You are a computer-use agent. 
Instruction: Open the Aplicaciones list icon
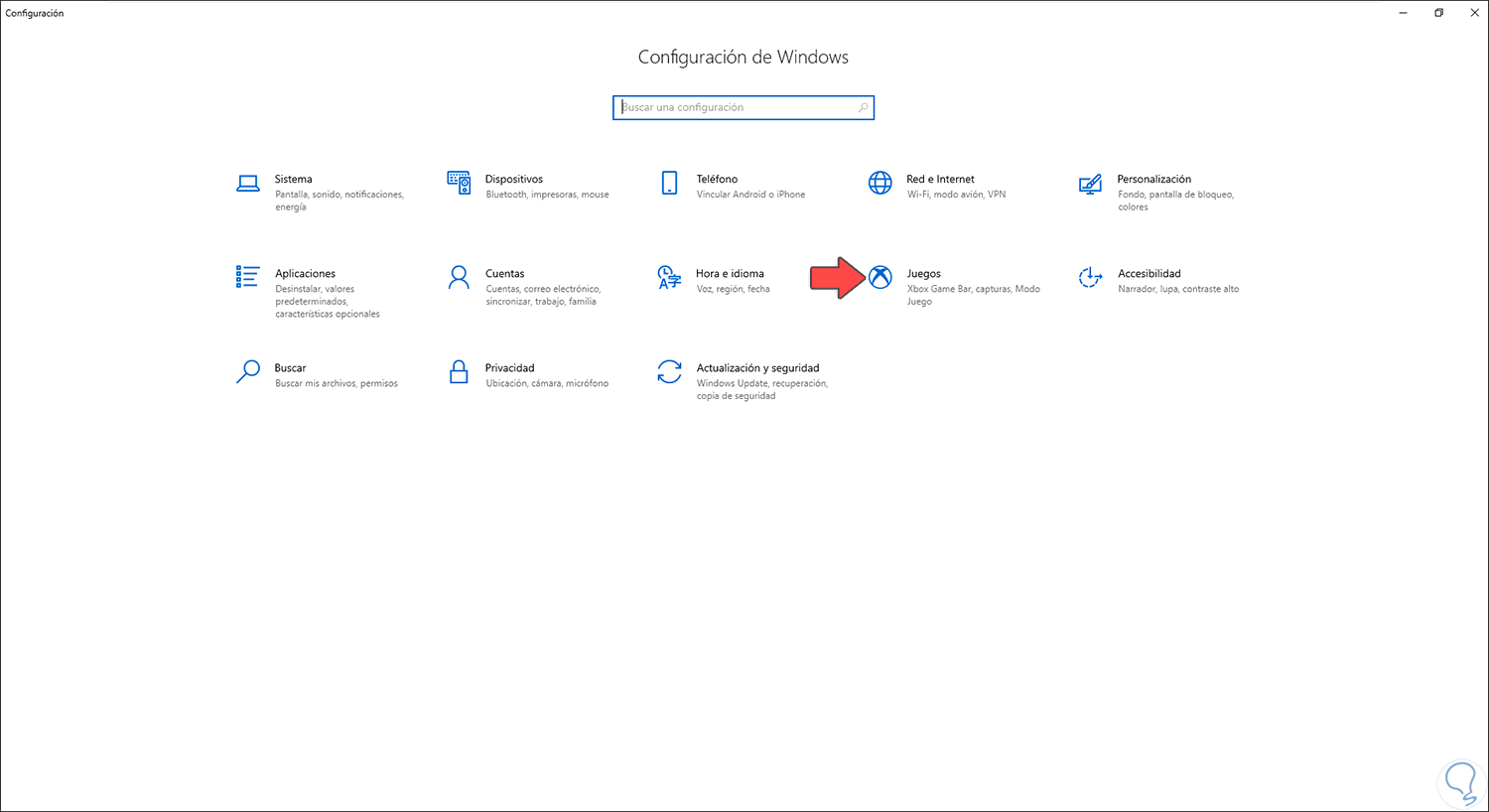click(x=247, y=276)
